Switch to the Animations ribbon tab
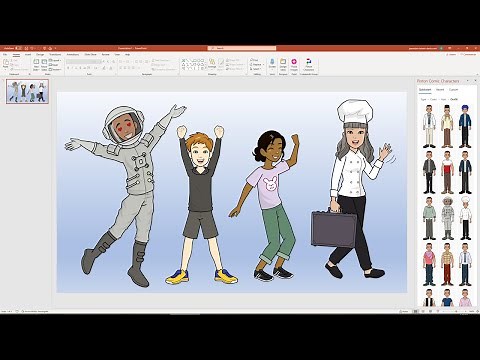Image resolution: width=480 pixels, height=360 pixels. tap(73, 54)
